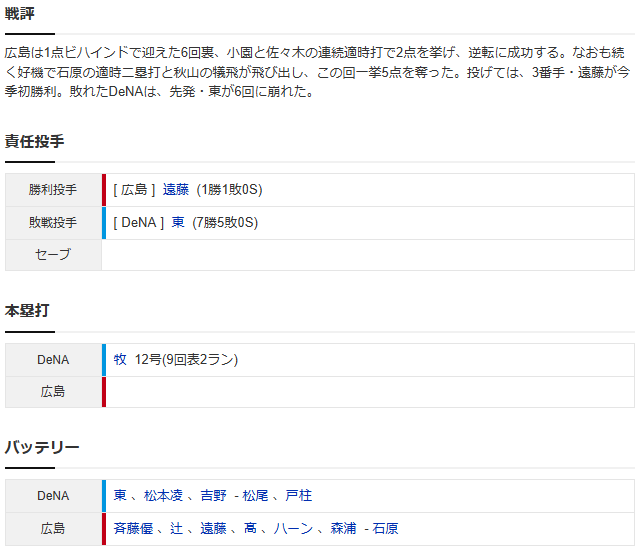Viewport: 640px width, 553px height.
Task: Open 斉藤優 link in 広島 battery
Action: [133, 529]
